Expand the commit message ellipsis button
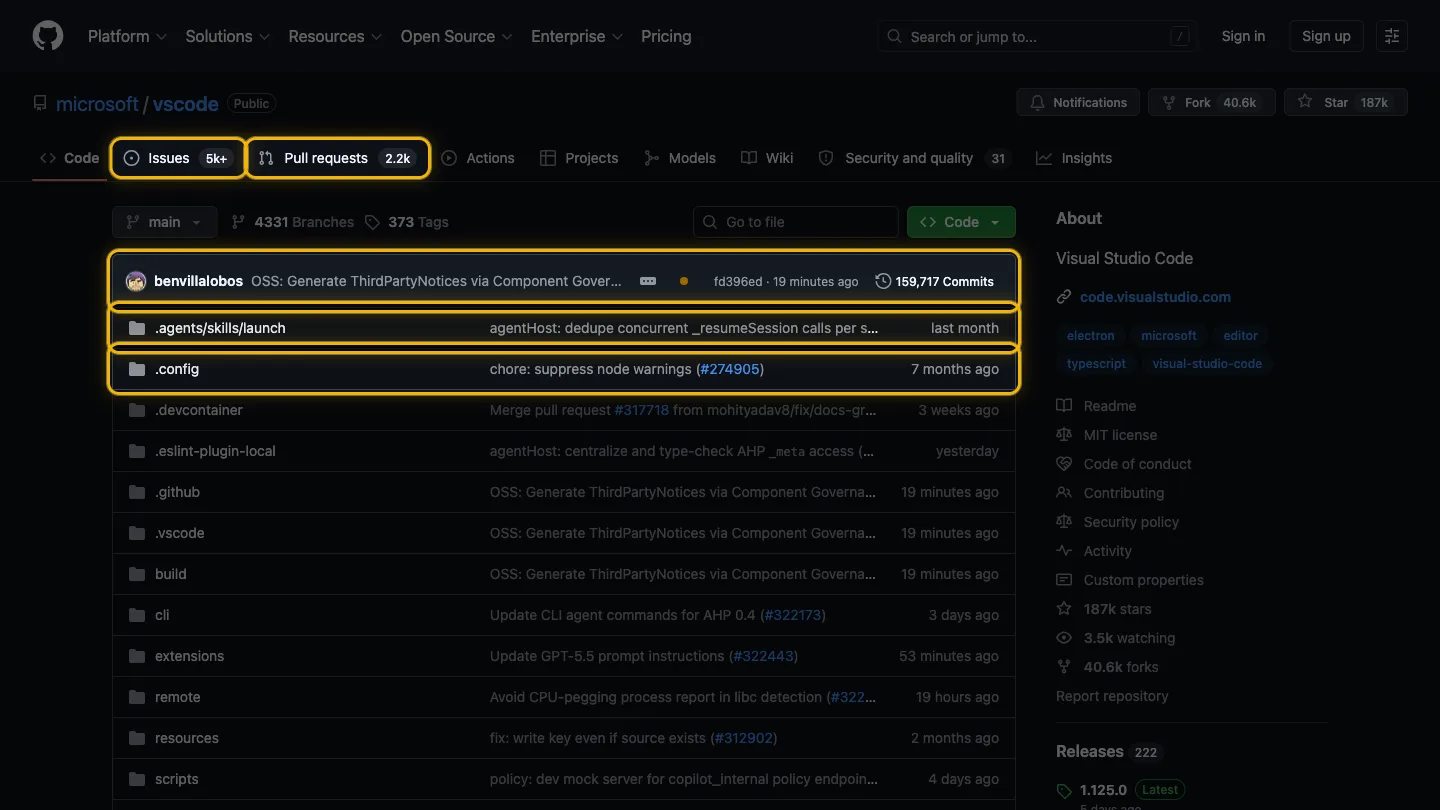Viewport: 1440px width, 810px height. pyautogui.click(x=648, y=281)
